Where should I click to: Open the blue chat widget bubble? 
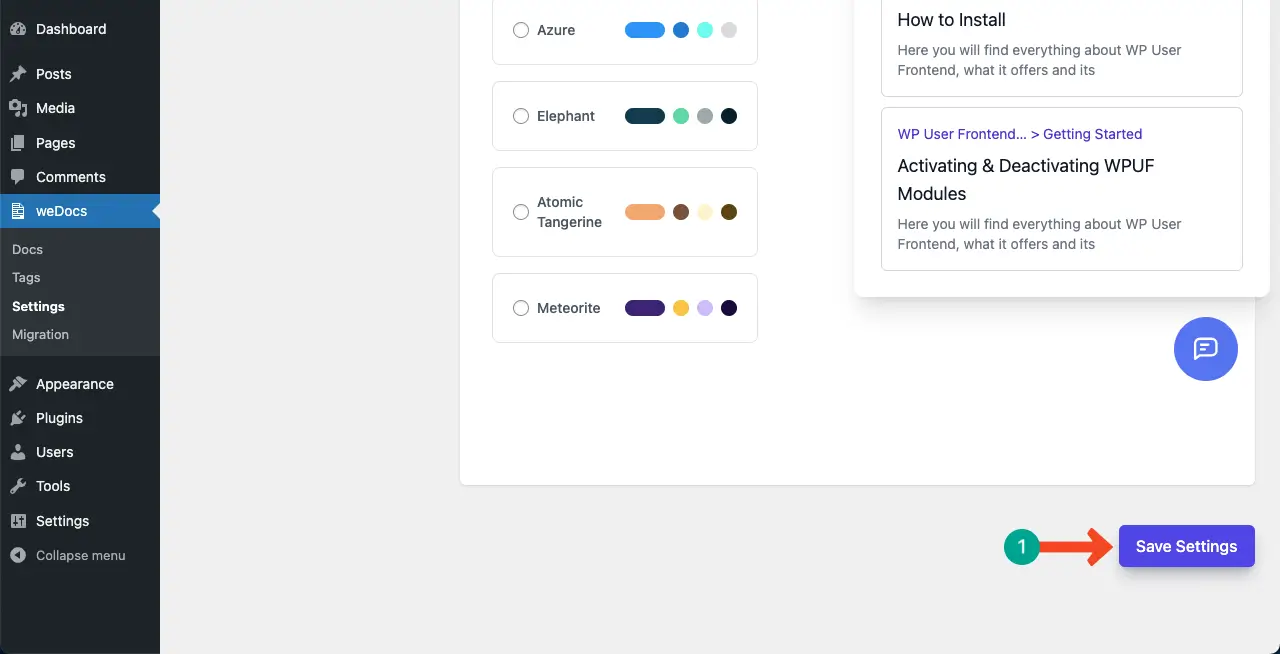click(1205, 349)
